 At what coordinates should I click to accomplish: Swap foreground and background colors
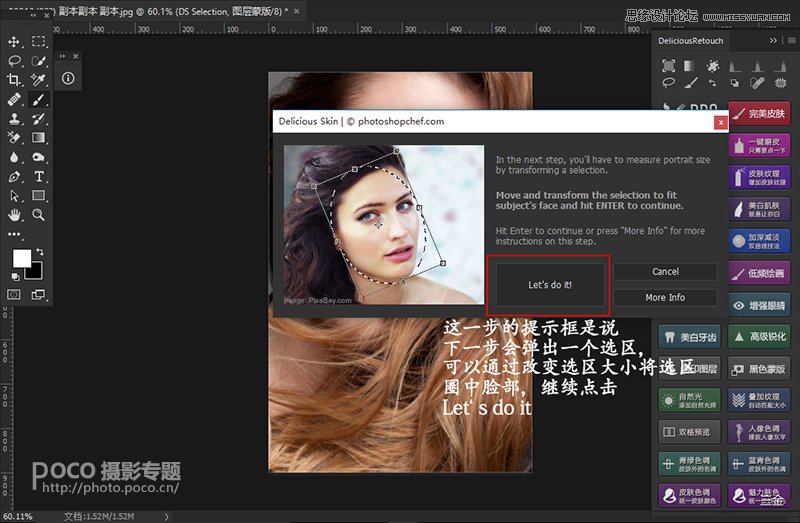pyautogui.click(x=39, y=252)
